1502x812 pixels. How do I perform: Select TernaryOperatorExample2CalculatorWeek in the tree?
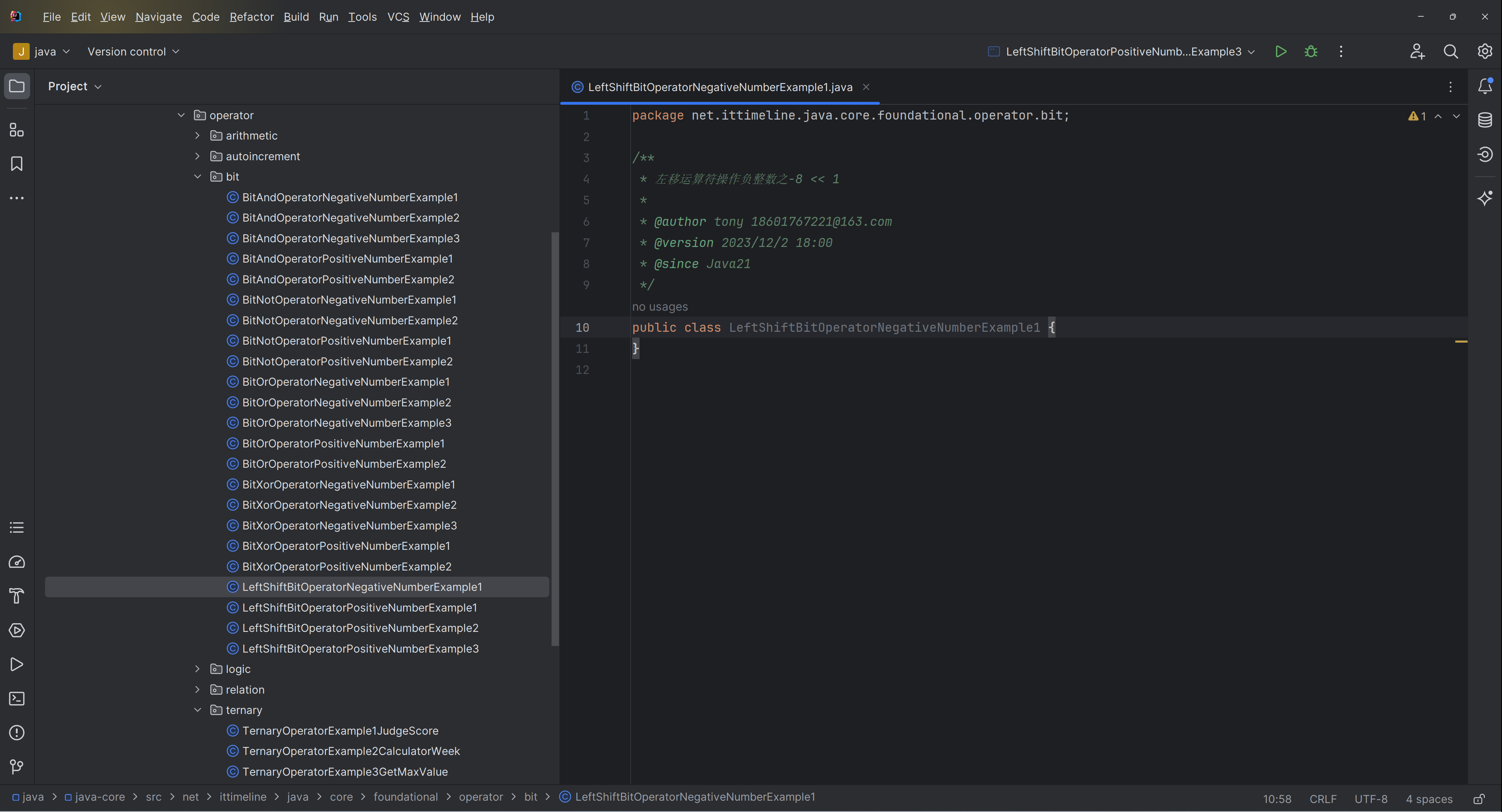(351, 751)
